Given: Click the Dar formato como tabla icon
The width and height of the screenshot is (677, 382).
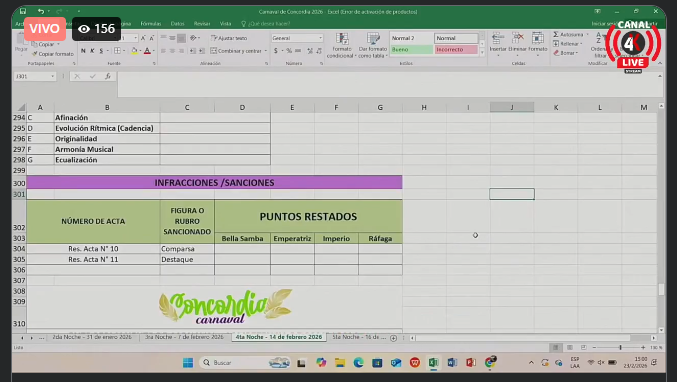Looking at the screenshot, I should 373,39.
